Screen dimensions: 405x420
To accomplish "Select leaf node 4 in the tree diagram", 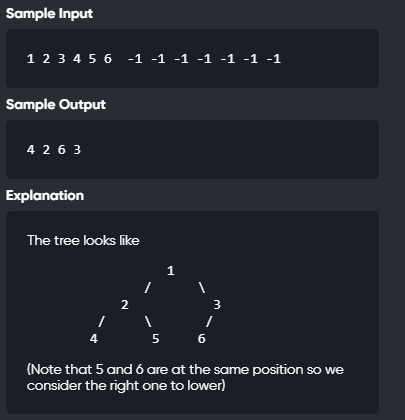I will (x=94, y=339).
